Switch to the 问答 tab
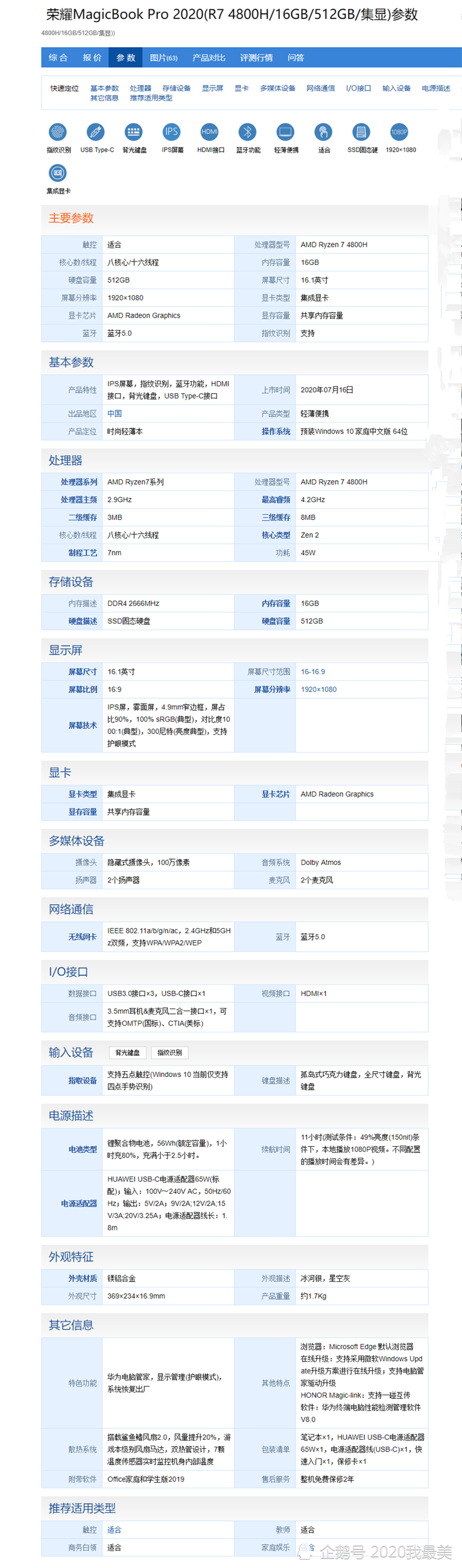The width and height of the screenshot is (462, 1568). click(x=296, y=58)
